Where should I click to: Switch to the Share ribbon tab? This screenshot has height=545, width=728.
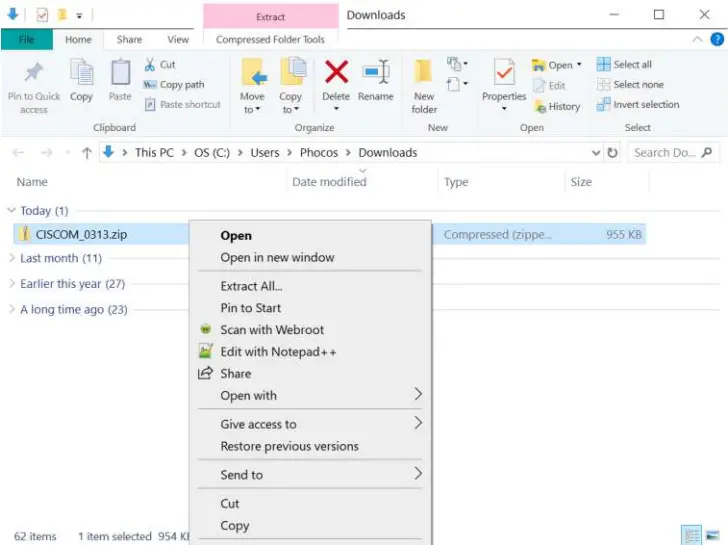pyautogui.click(x=129, y=39)
